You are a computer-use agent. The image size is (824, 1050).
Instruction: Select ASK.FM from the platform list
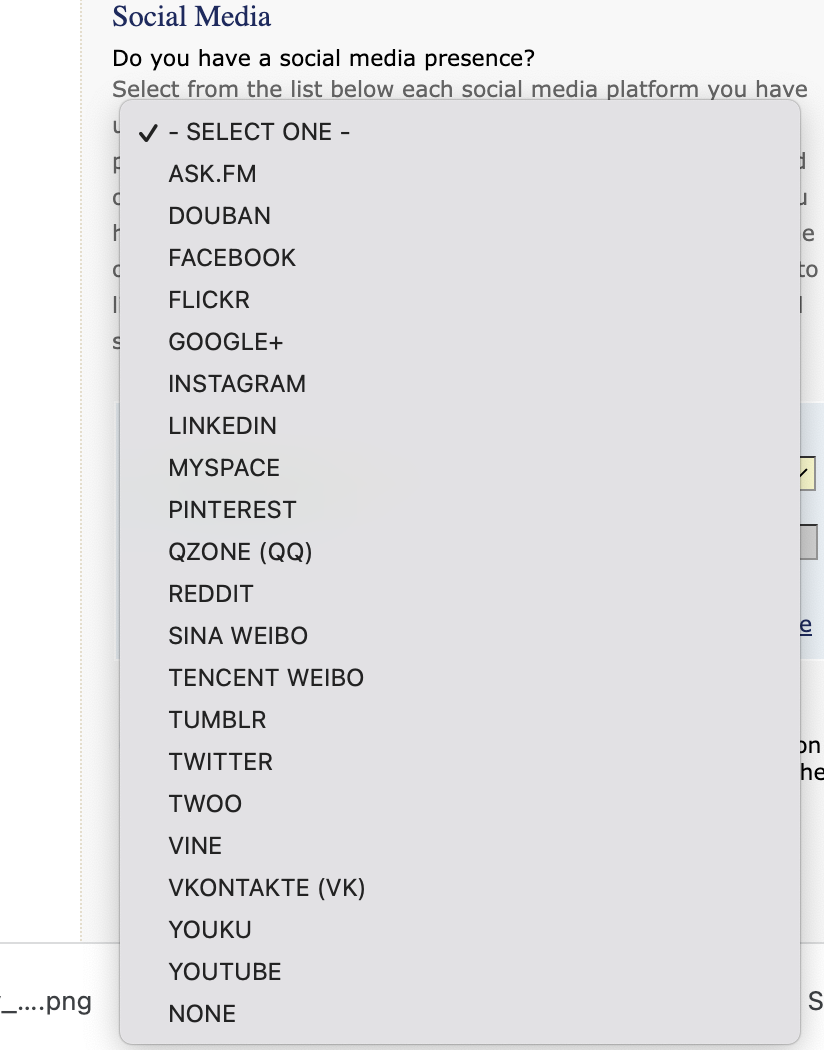(x=212, y=174)
